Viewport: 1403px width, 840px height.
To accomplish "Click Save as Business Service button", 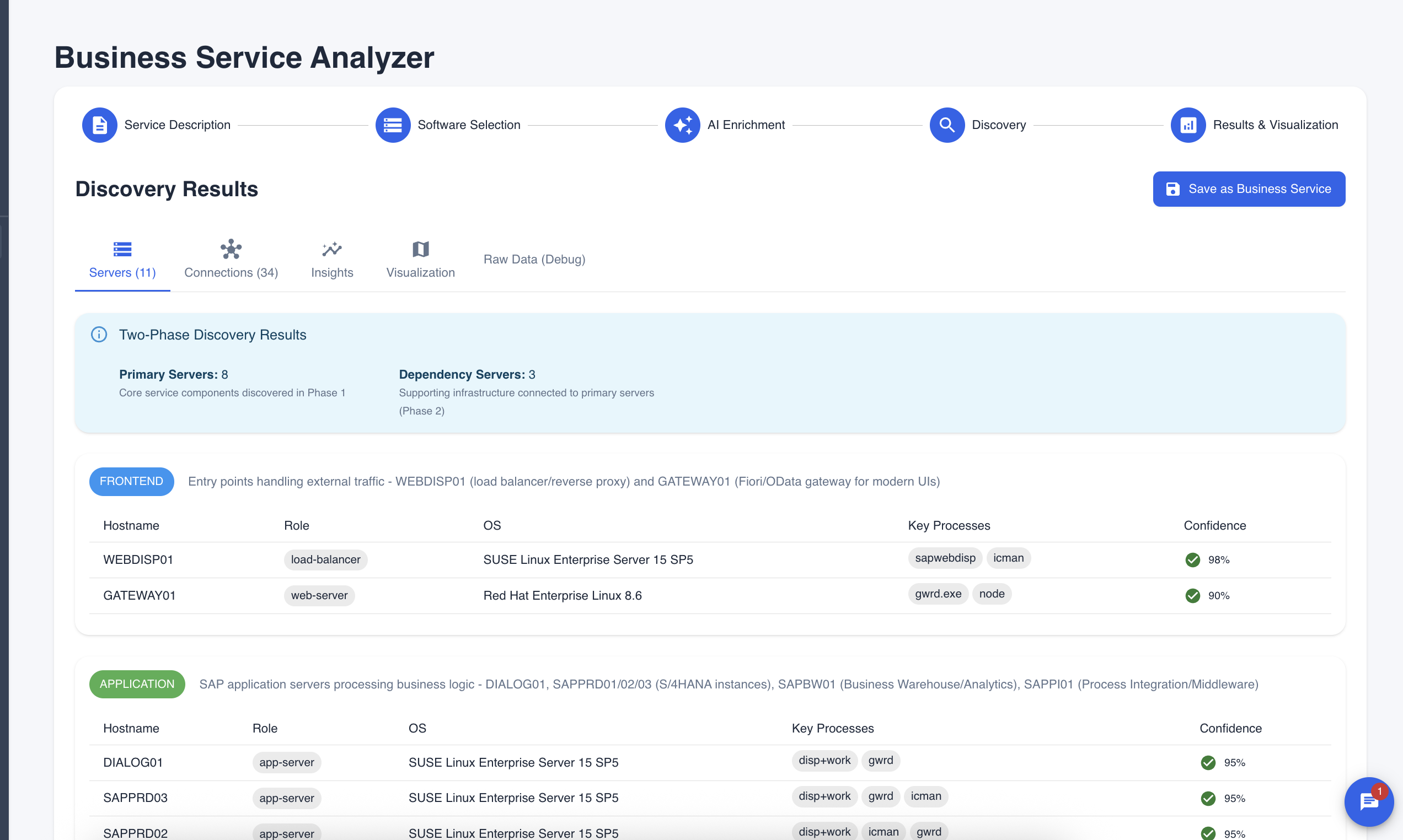I will 1249,189.
